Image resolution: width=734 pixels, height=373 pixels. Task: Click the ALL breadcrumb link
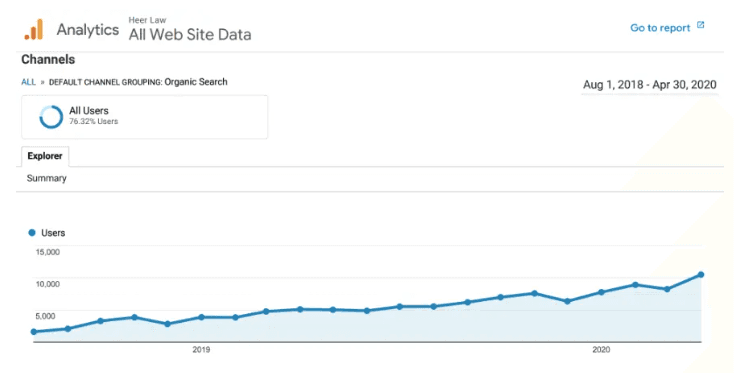(28, 82)
